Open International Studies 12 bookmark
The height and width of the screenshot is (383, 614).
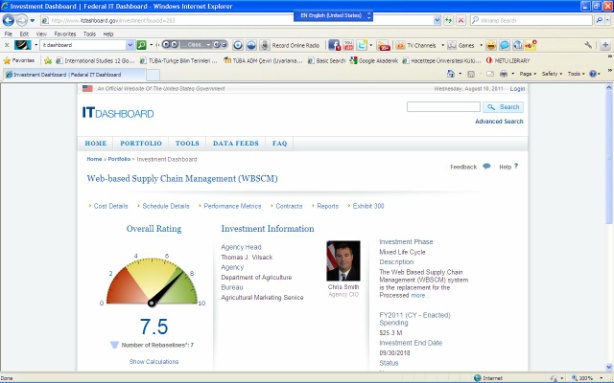click(x=95, y=60)
